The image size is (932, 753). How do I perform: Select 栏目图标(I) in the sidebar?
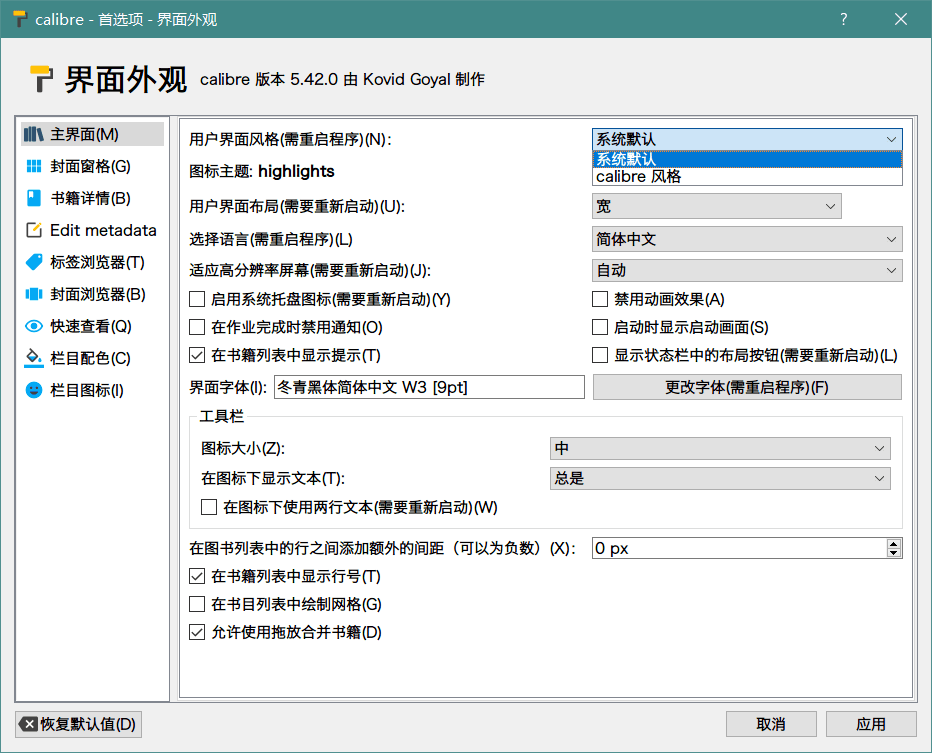(92, 390)
